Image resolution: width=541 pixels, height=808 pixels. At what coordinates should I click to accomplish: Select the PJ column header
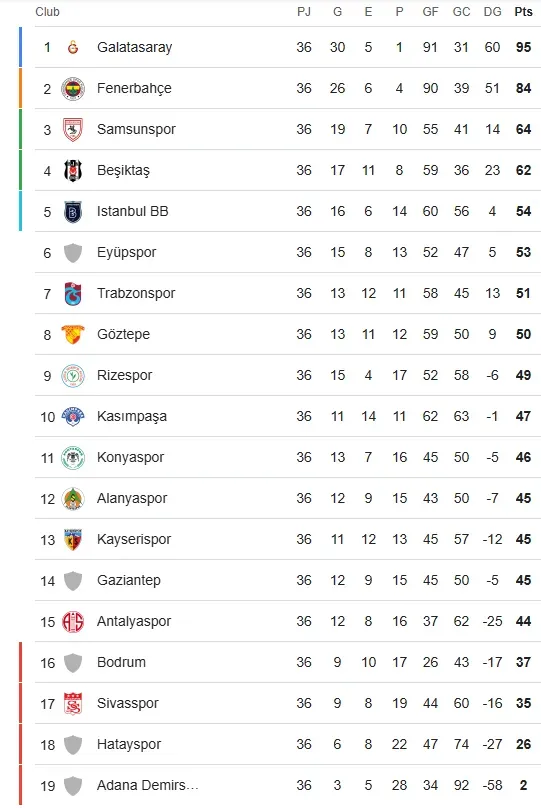[304, 11]
